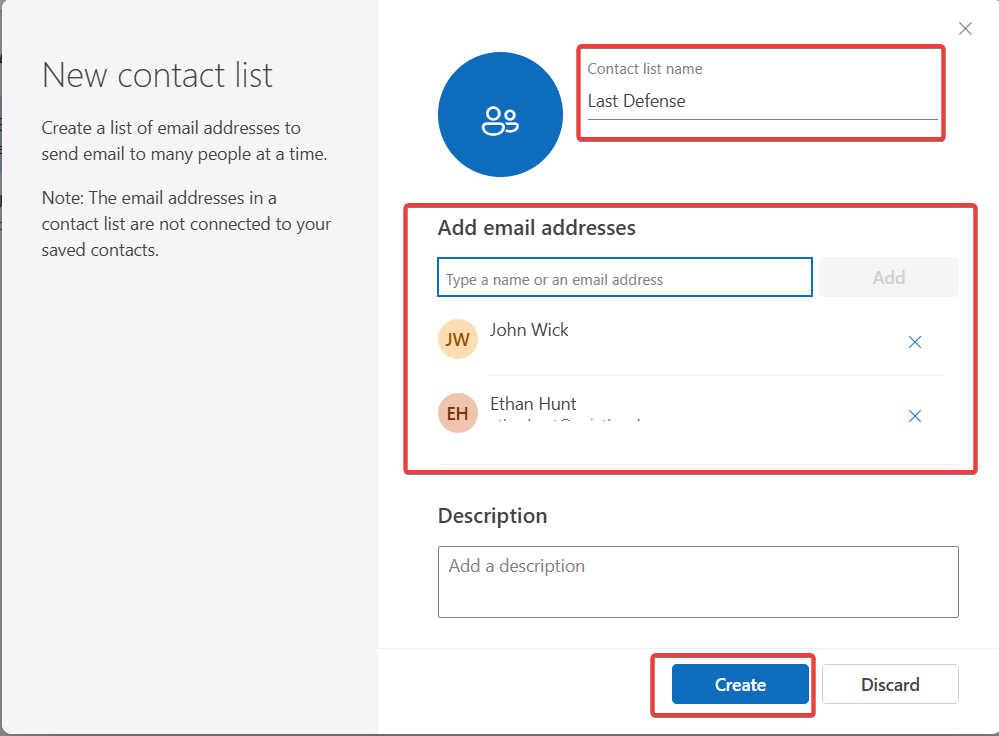Screen dimensions: 999x736
Task: Click the EH initials avatar
Action: (x=458, y=413)
